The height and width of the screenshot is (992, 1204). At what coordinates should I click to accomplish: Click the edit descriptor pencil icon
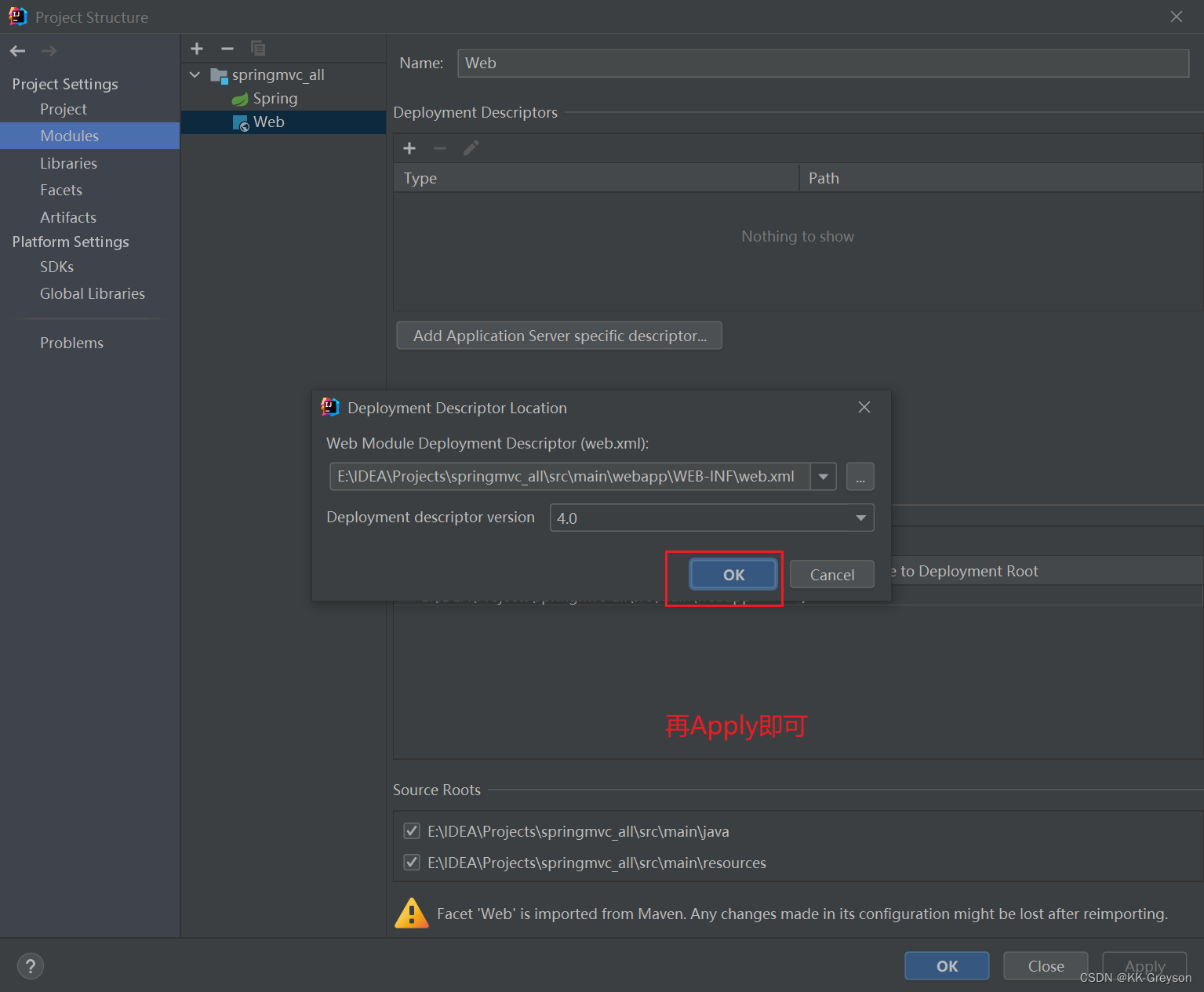(x=471, y=148)
